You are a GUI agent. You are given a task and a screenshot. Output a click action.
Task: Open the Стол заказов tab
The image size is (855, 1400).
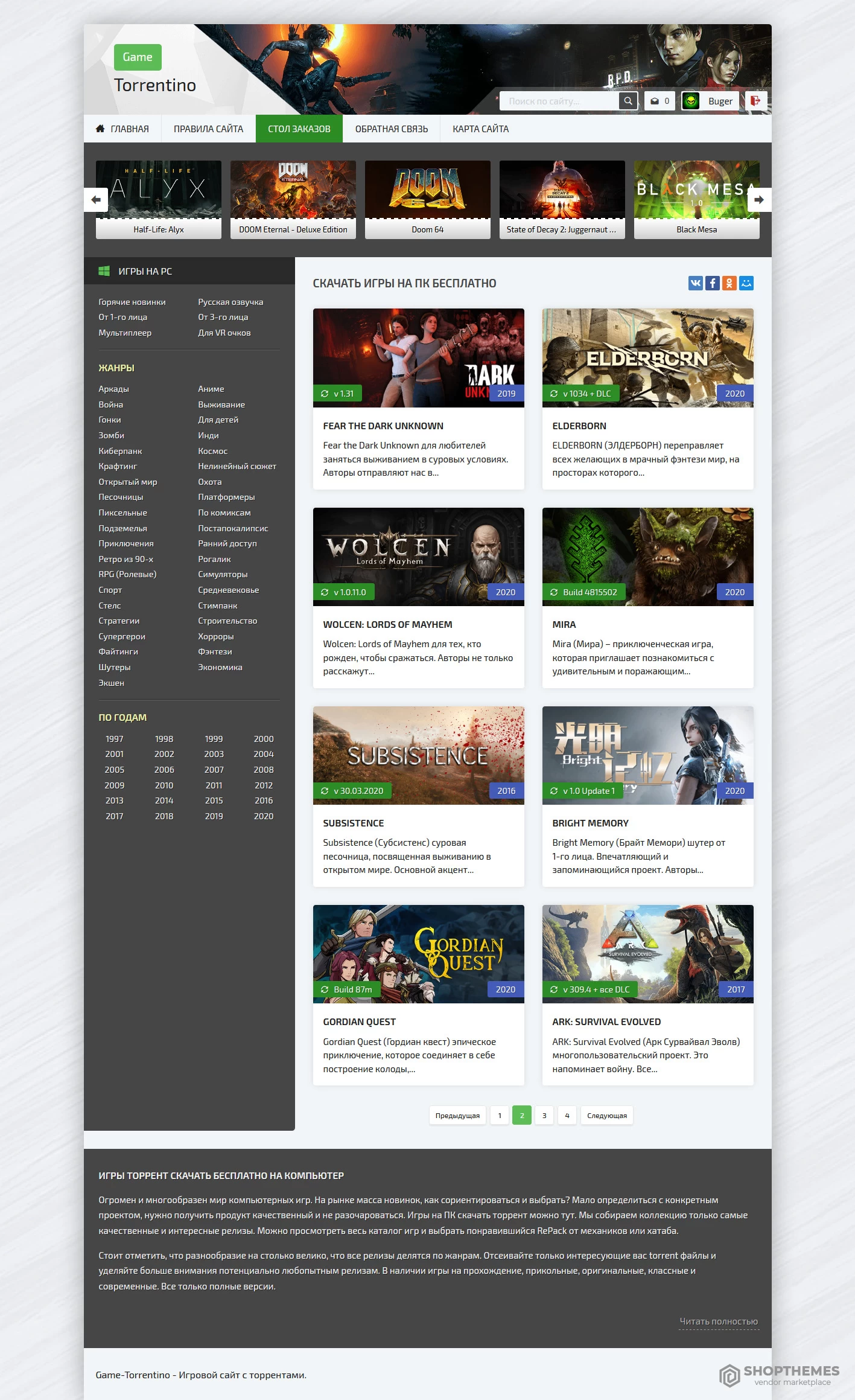299,129
